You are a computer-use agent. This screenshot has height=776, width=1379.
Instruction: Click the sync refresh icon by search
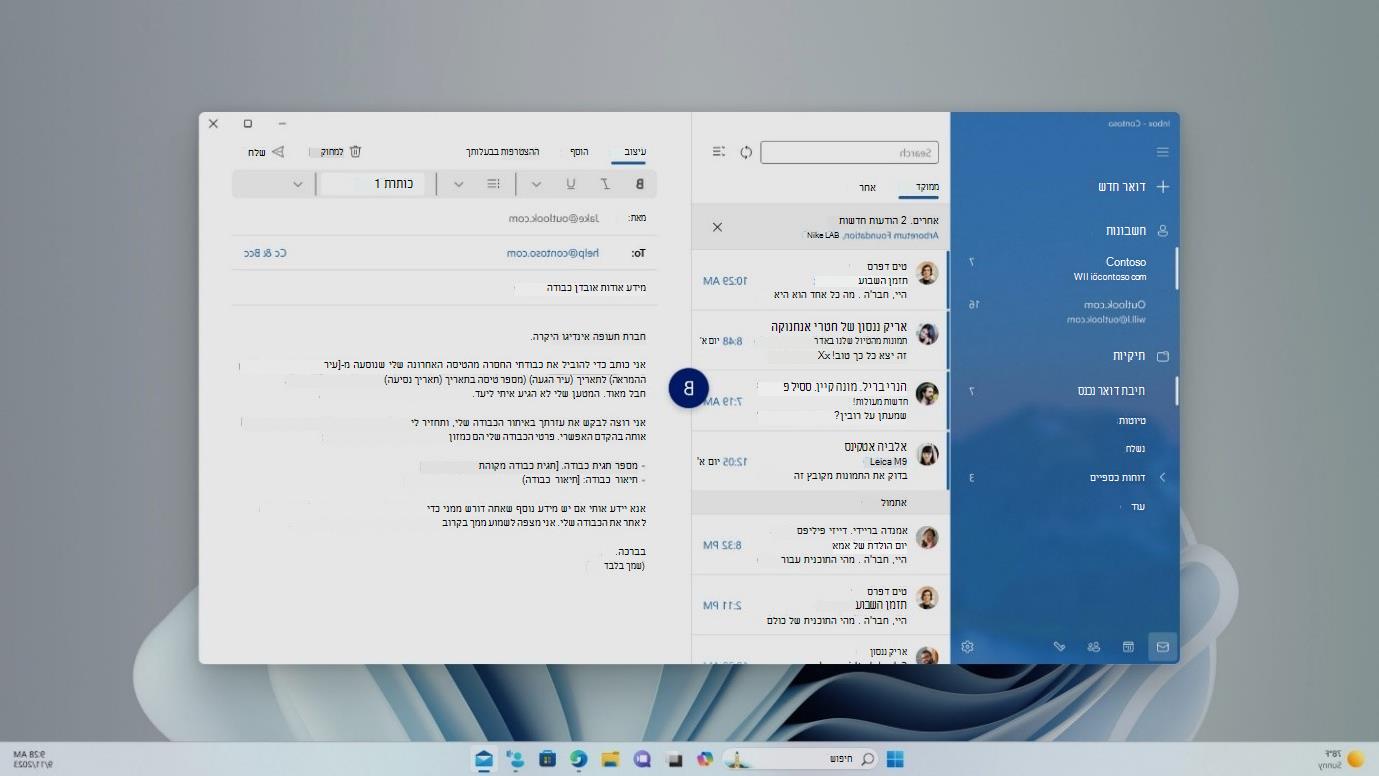click(x=746, y=152)
